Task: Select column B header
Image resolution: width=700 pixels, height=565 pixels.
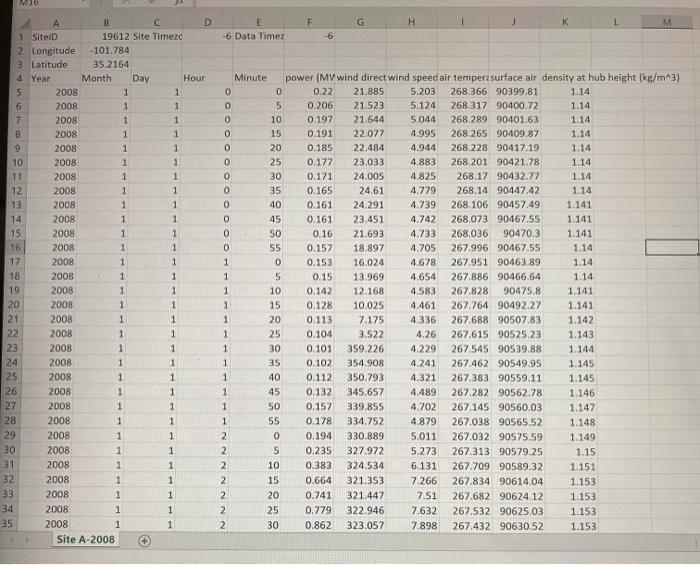Action: 106,23
